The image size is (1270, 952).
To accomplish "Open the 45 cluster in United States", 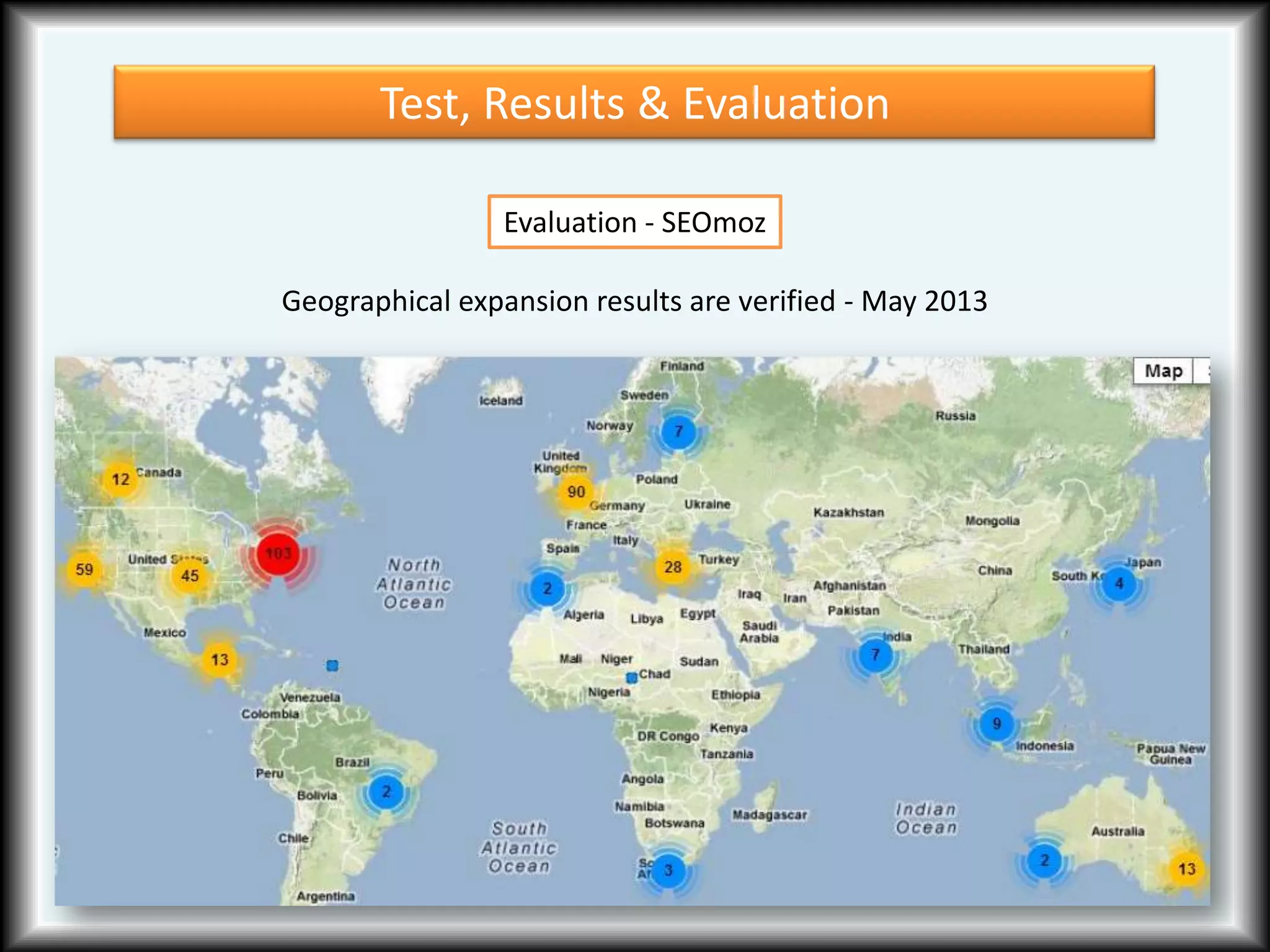I will pyautogui.click(x=190, y=576).
